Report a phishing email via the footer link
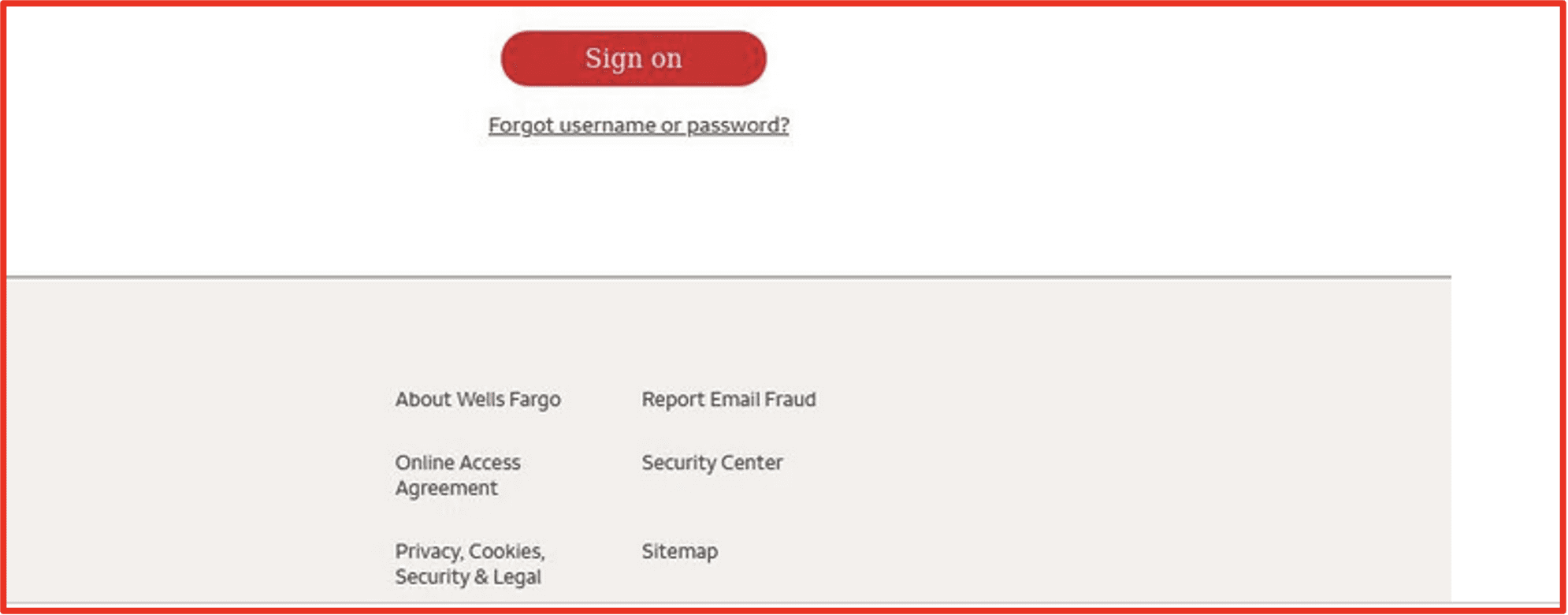1568x615 pixels. 729,399
